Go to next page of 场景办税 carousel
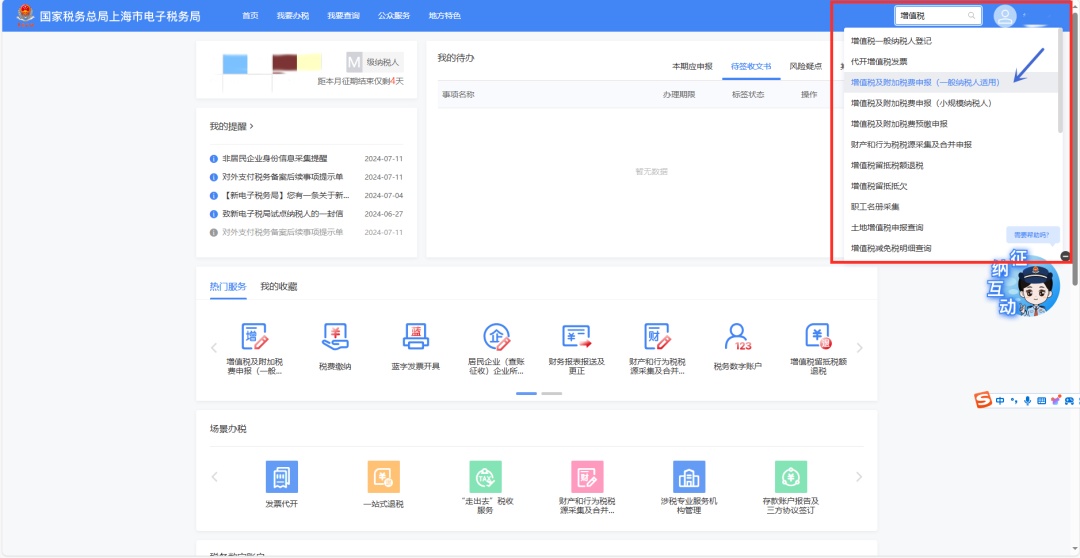Image resolution: width=1080 pixels, height=558 pixels. 859,477
